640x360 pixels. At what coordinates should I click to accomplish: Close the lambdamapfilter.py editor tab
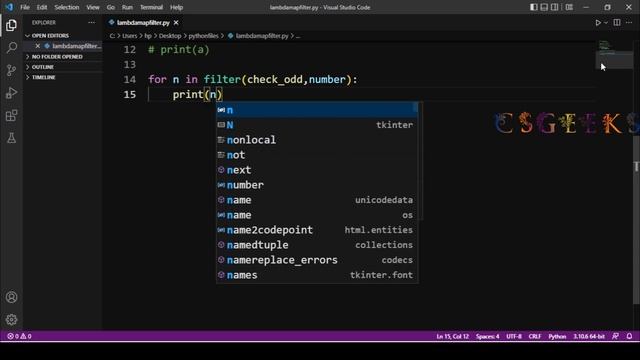click(176, 23)
